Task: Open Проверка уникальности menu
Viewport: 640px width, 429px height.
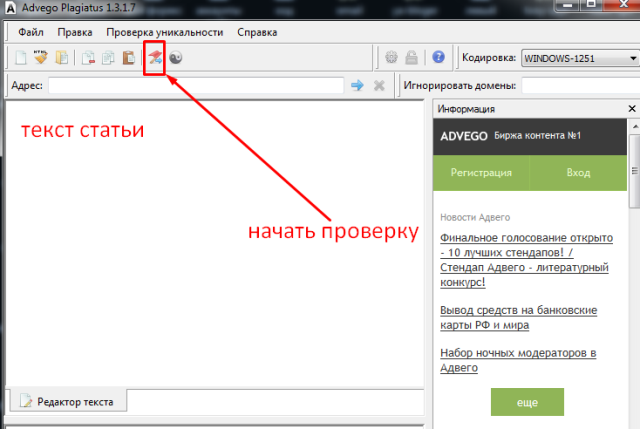Action: pyautogui.click(x=164, y=32)
